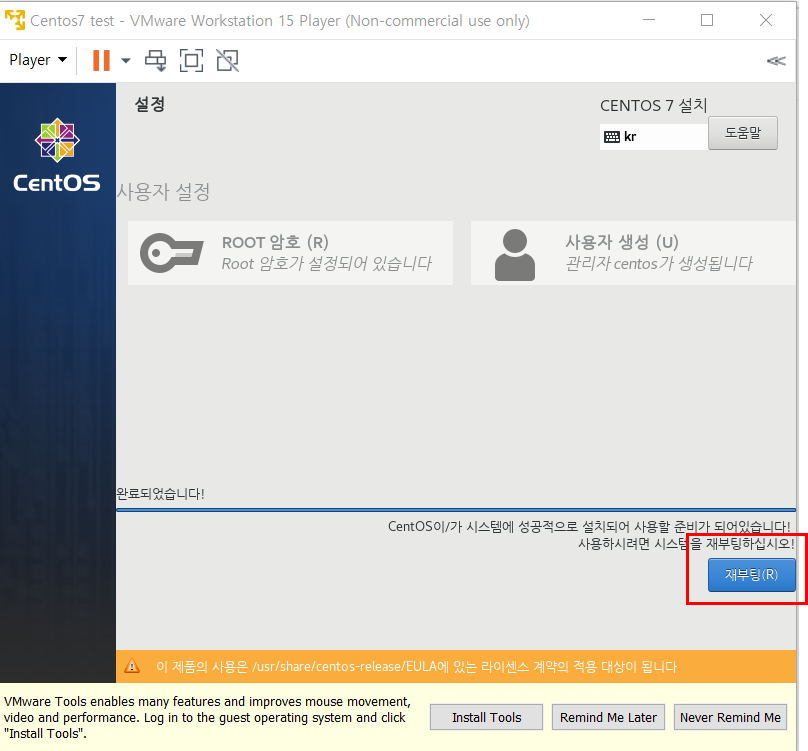
Task: Open the Player menu
Action: coord(38,60)
